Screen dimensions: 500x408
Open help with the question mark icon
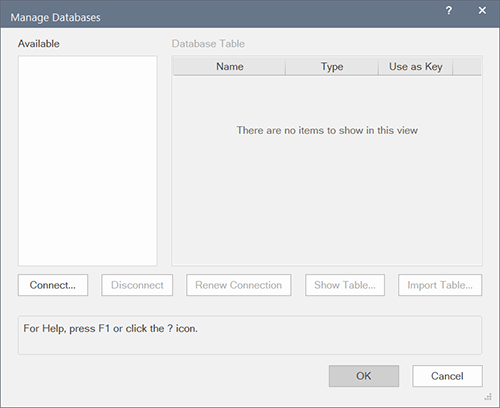[x=449, y=11]
